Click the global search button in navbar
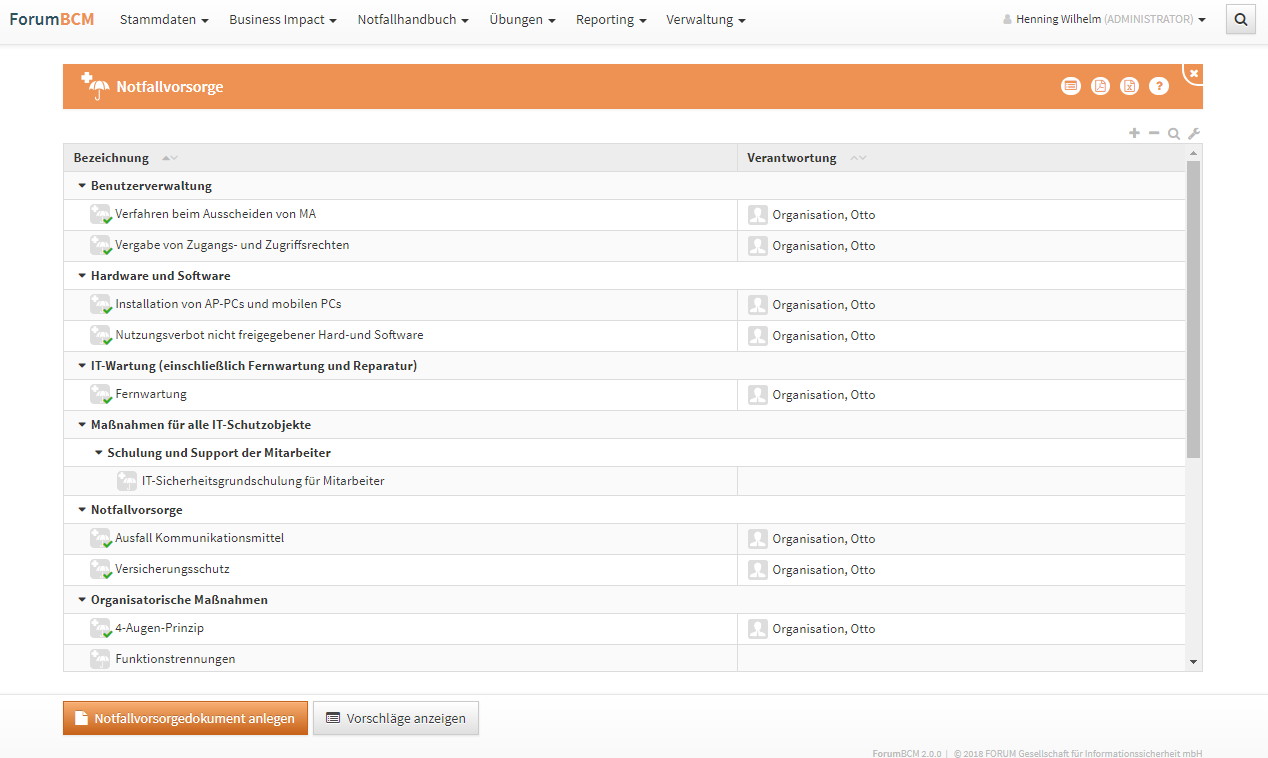Image resolution: width=1268 pixels, height=758 pixels. click(x=1240, y=19)
